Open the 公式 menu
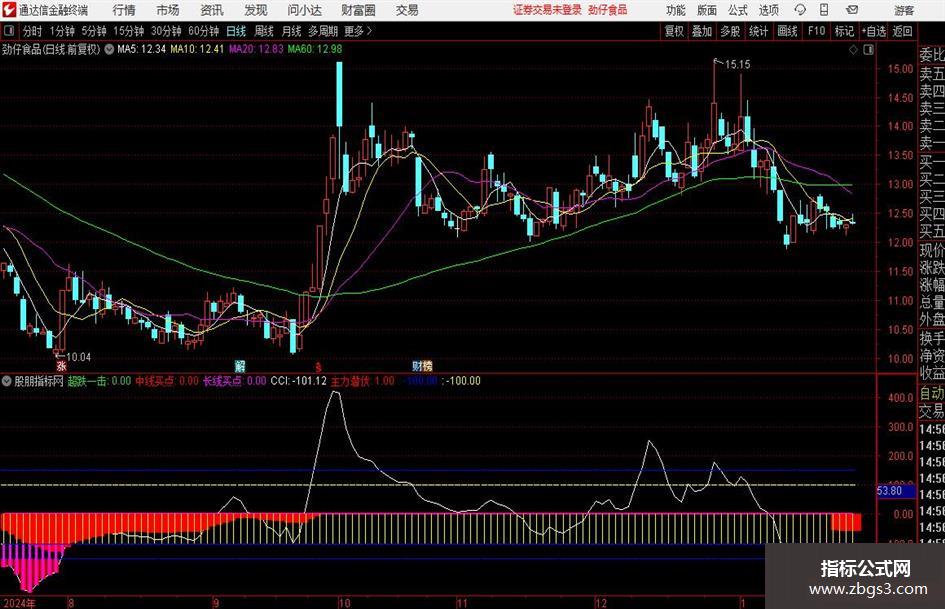 [738, 10]
